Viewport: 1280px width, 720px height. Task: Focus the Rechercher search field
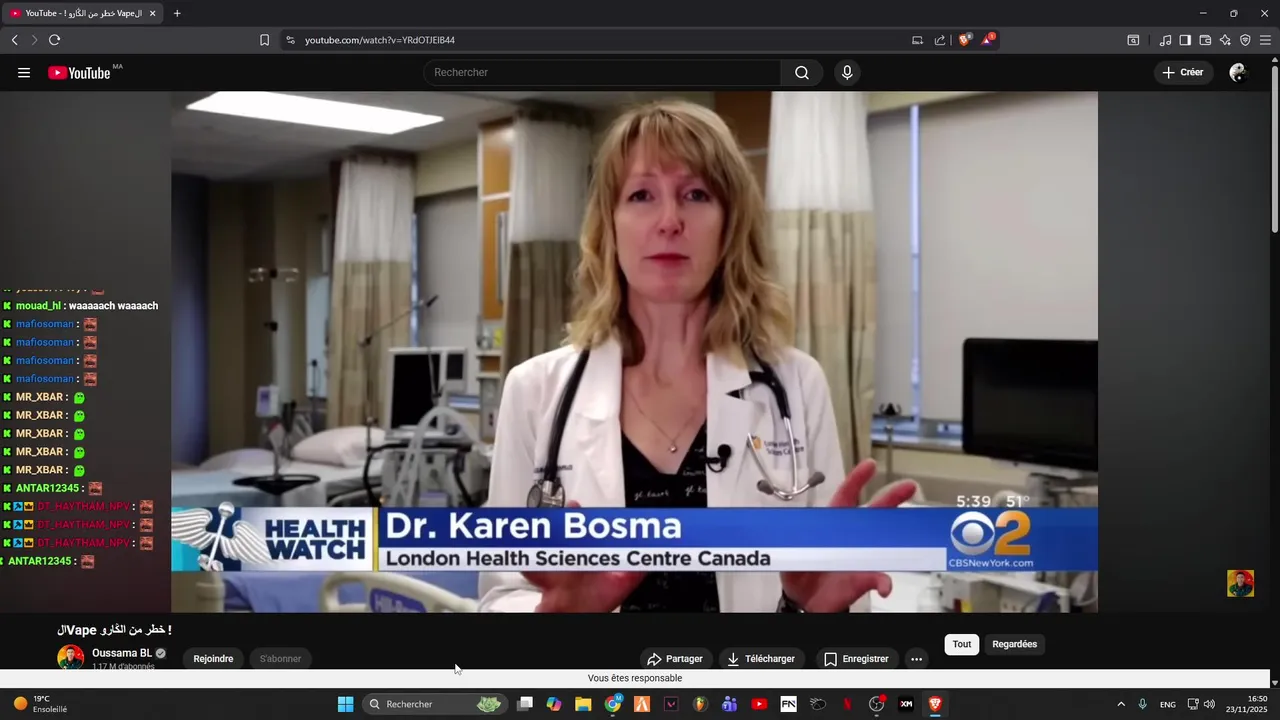point(602,73)
